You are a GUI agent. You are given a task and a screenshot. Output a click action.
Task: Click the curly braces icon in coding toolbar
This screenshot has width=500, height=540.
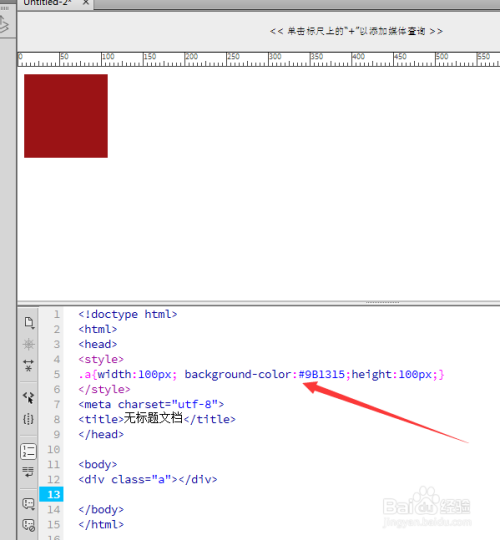(x=29, y=419)
